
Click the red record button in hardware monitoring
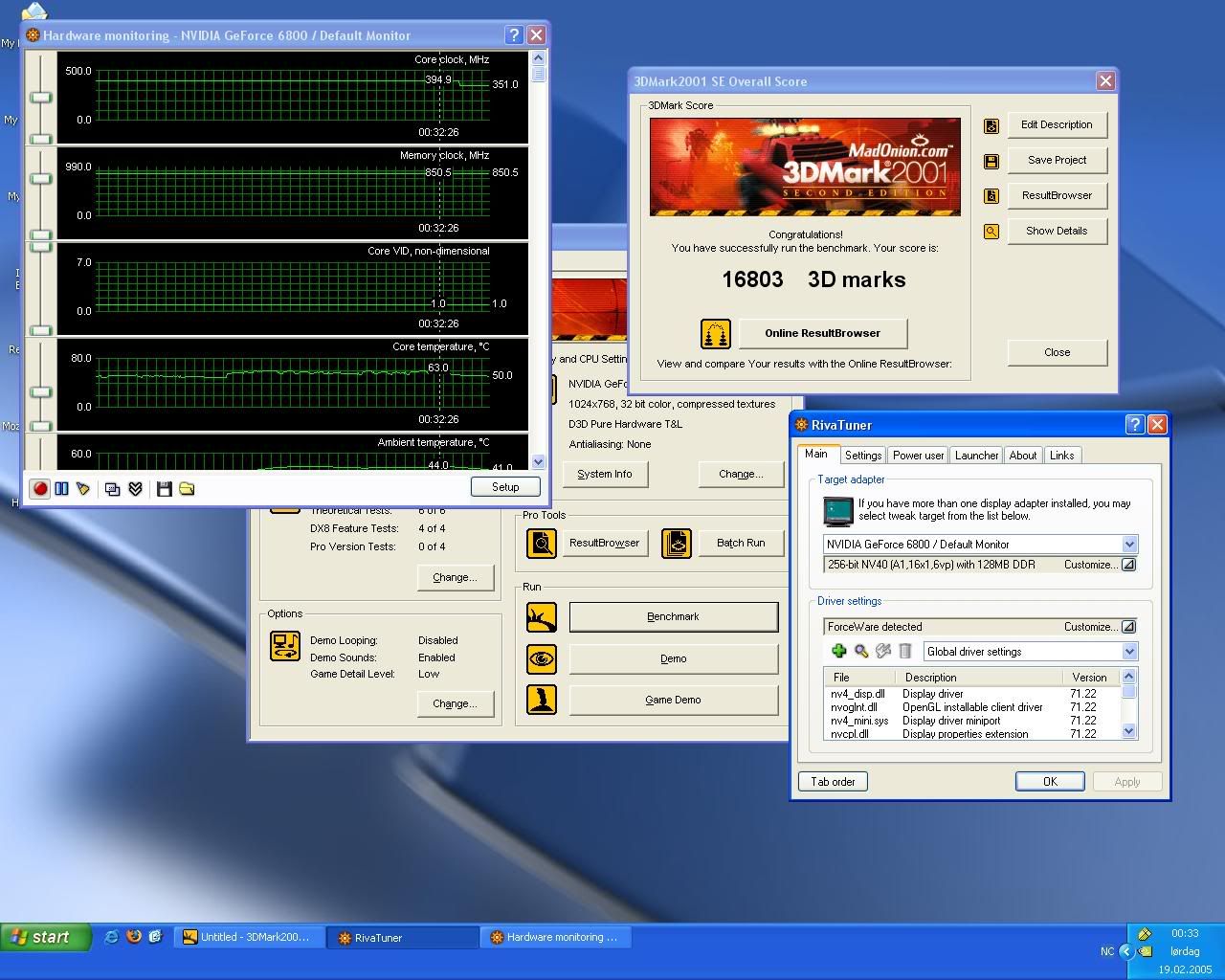pyautogui.click(x=40, y=489)
